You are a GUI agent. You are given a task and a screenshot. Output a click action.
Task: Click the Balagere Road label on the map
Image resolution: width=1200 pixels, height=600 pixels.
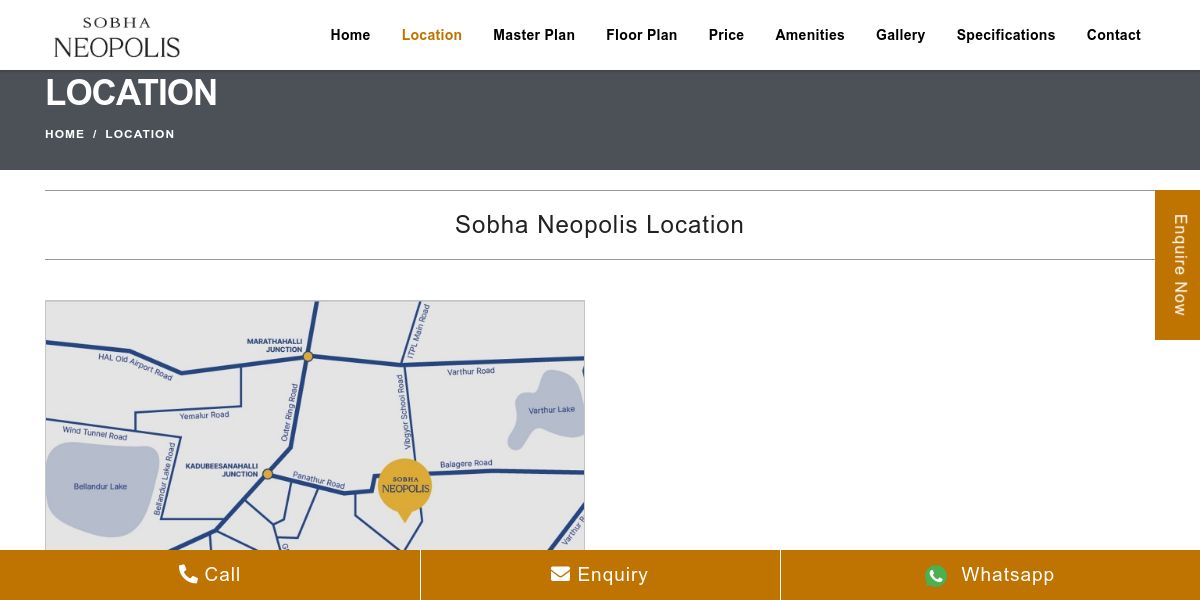point(466,464)
